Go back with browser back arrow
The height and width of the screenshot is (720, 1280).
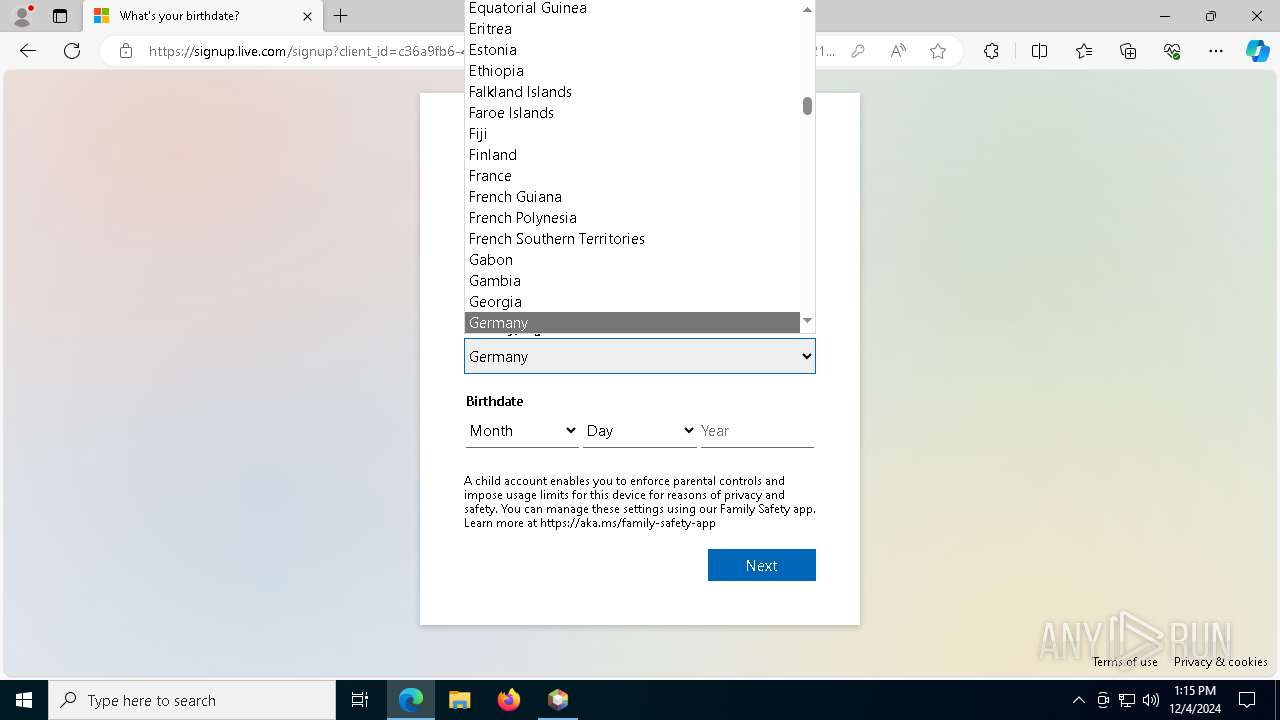pos(28,51)
